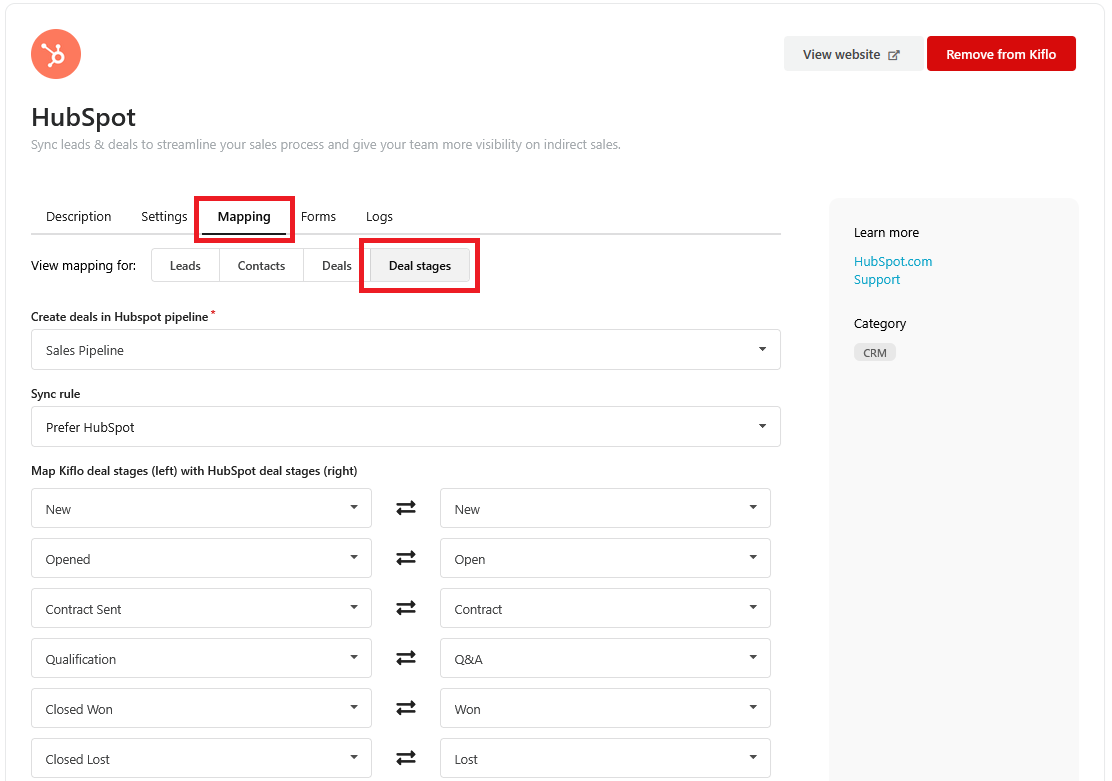Open the HubSpot stage dropdown showing New
Screen dimensions: 1112x781
(x=605, y=508)
